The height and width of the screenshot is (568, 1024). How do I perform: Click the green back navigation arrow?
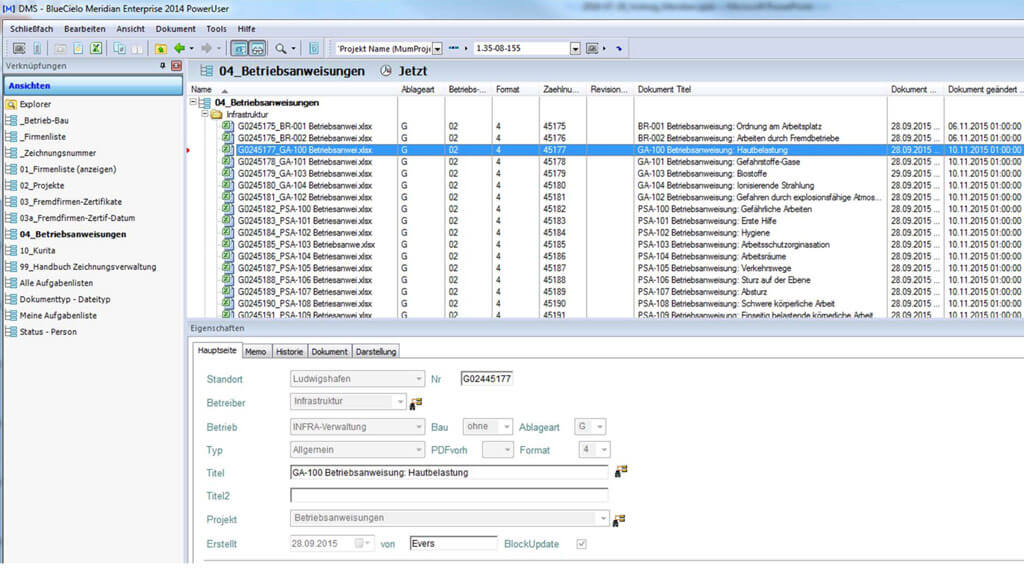(x=179, y=48)
